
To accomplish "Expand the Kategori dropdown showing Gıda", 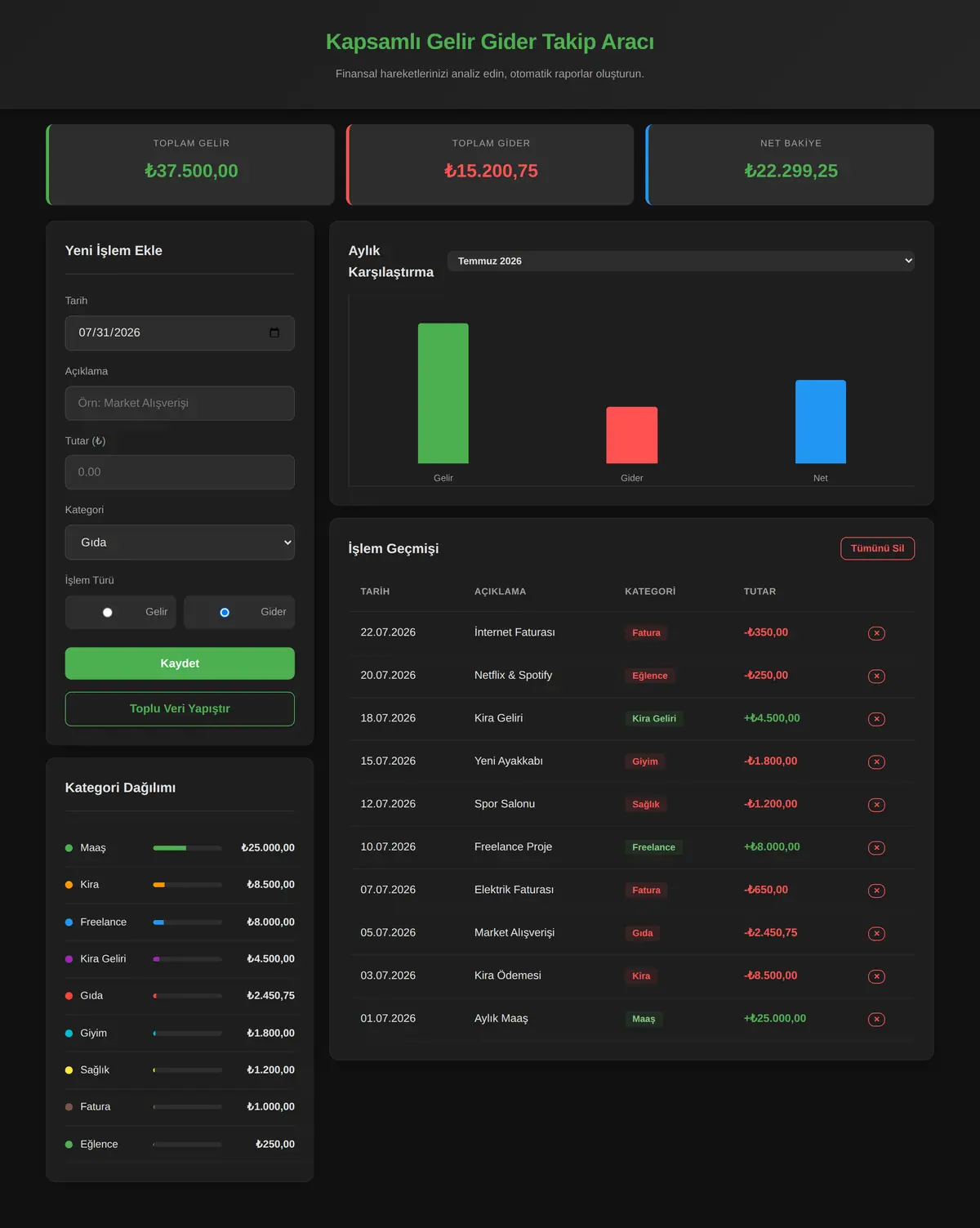I will 180,543.
